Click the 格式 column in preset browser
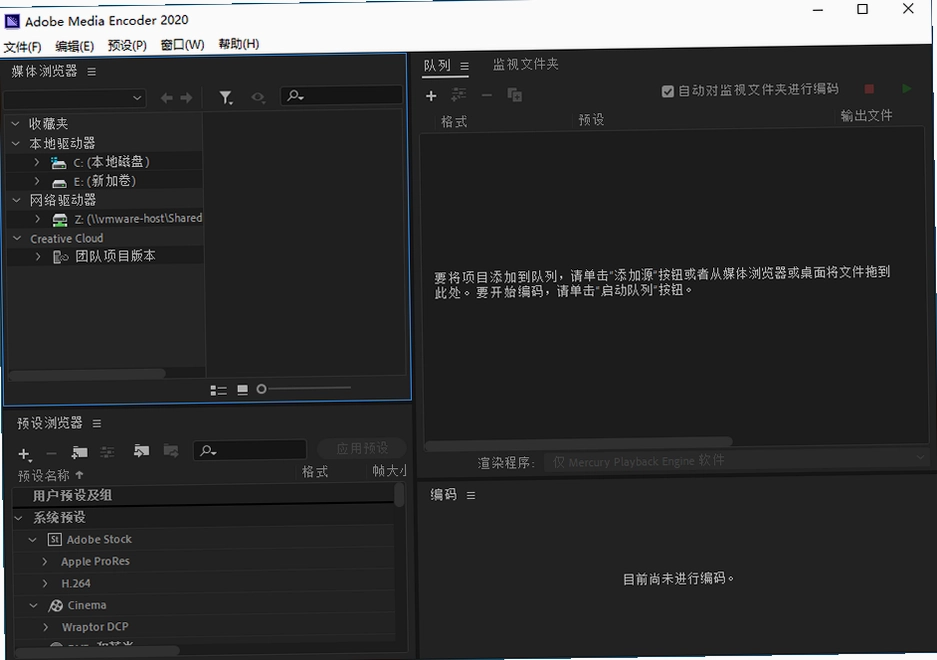The image size is (937, 660). pos(315,472)
